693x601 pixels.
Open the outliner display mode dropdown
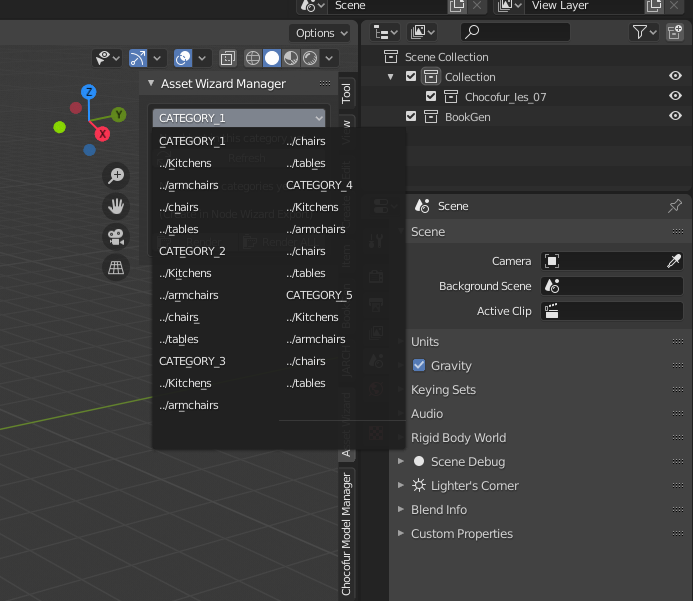pos(422,32)
